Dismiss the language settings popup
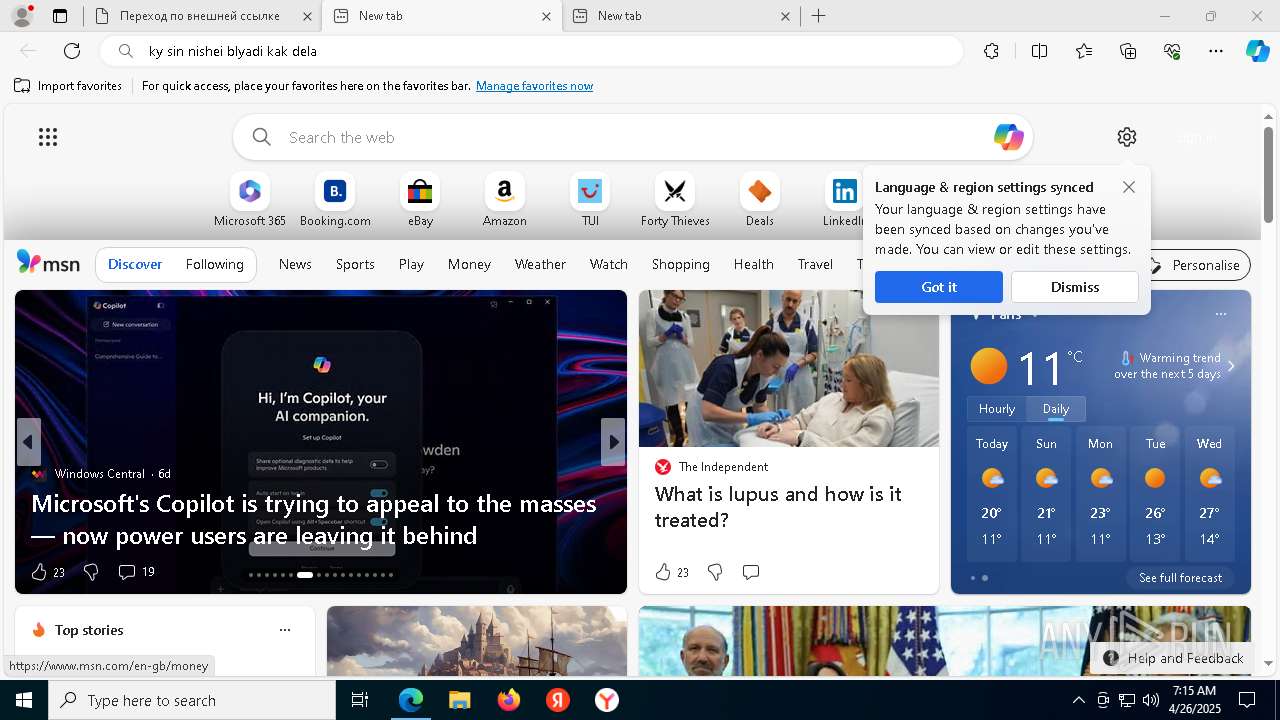1280x720 pixels. tap(1075, 287)
